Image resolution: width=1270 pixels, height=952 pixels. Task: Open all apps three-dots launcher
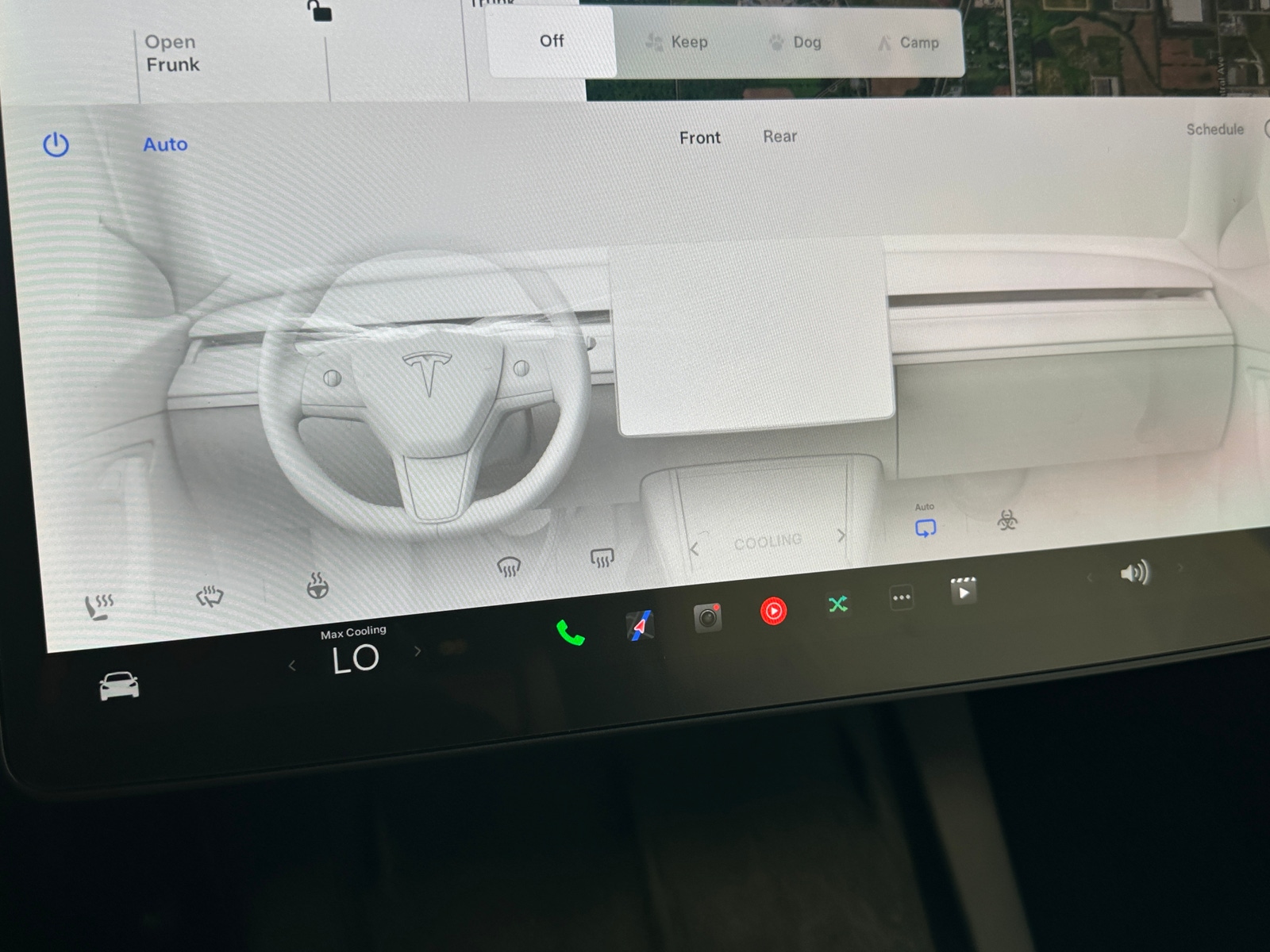click(902, 597)
